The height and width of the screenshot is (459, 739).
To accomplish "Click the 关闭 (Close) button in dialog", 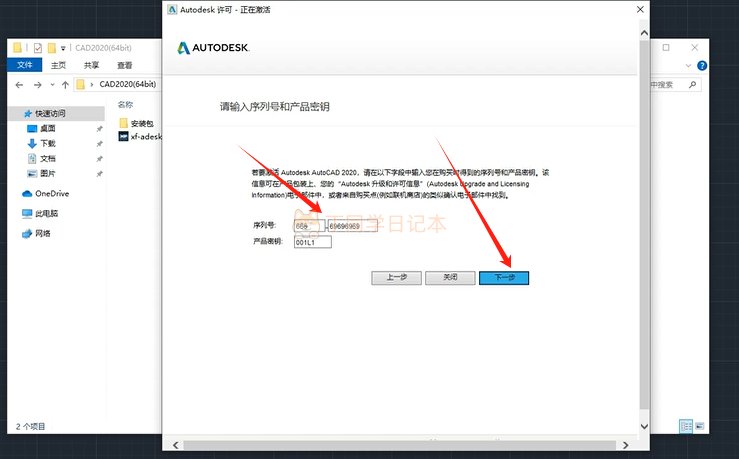I will (x=450, y=278).
